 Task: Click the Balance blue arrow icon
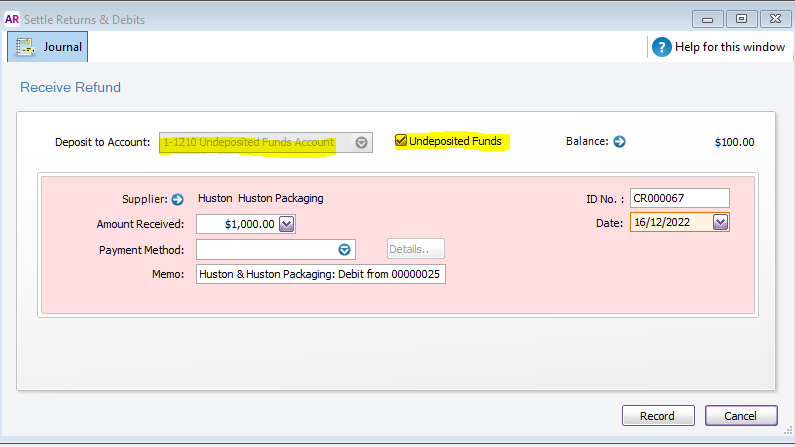(x=619, y=142)
